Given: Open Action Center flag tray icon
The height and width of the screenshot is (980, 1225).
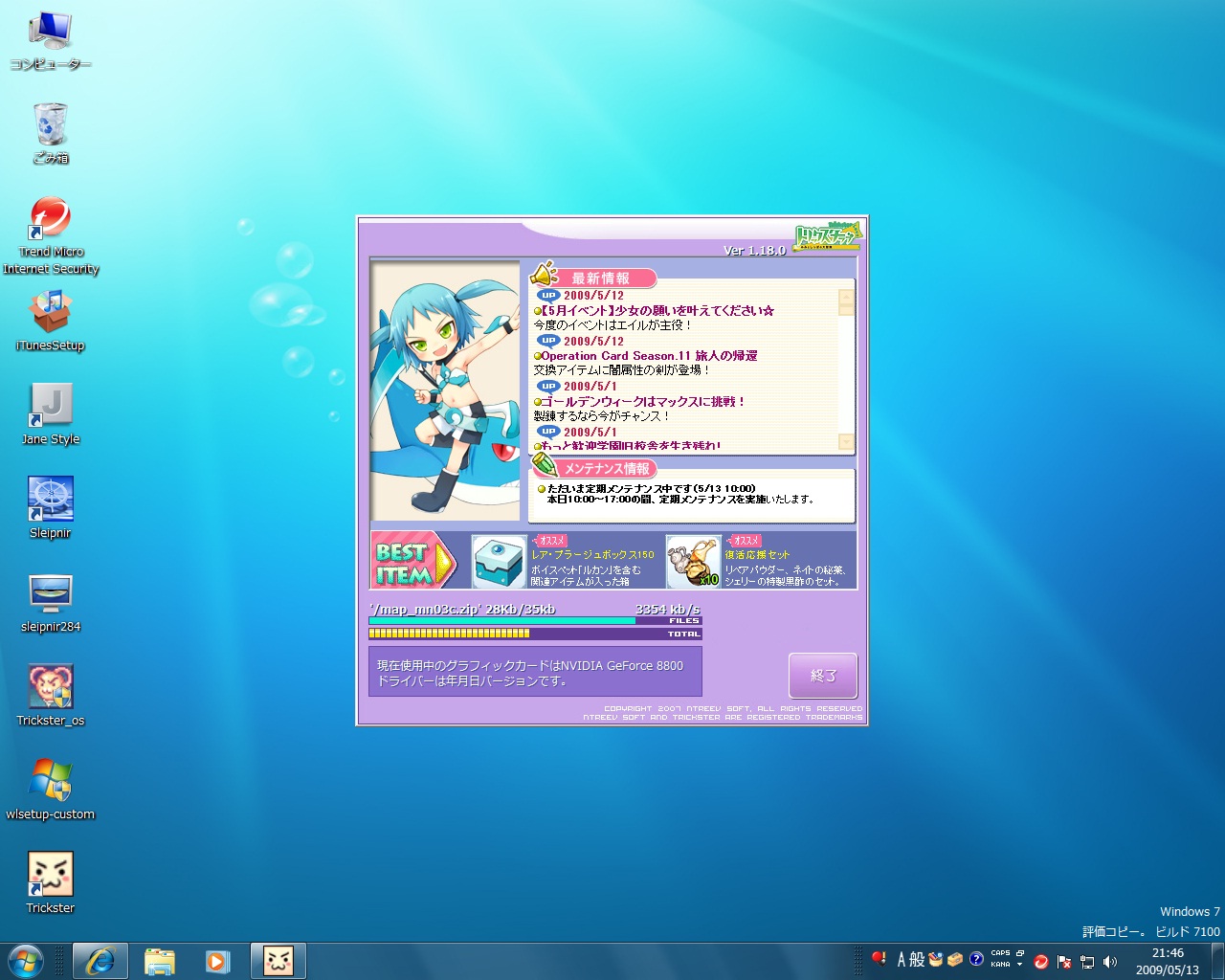Looking at the screenshot, I should tap(1064, 961).
